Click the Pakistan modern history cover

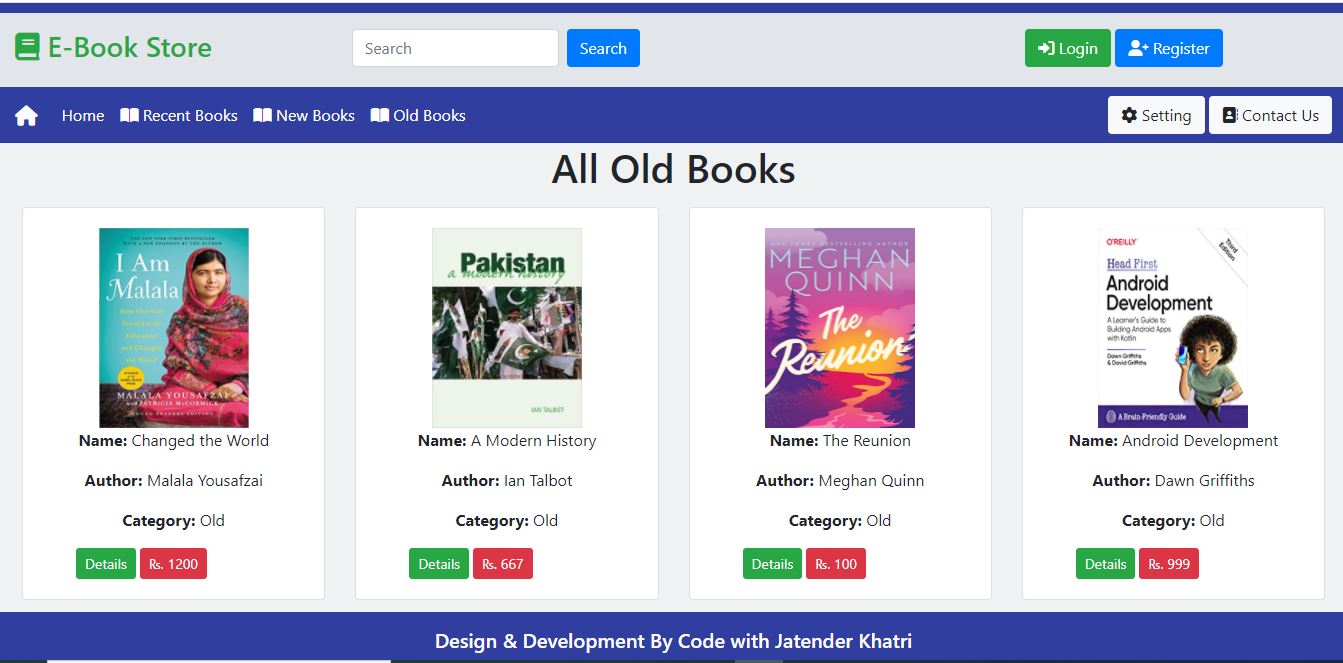pyautogui.click(x=507, y=328)
